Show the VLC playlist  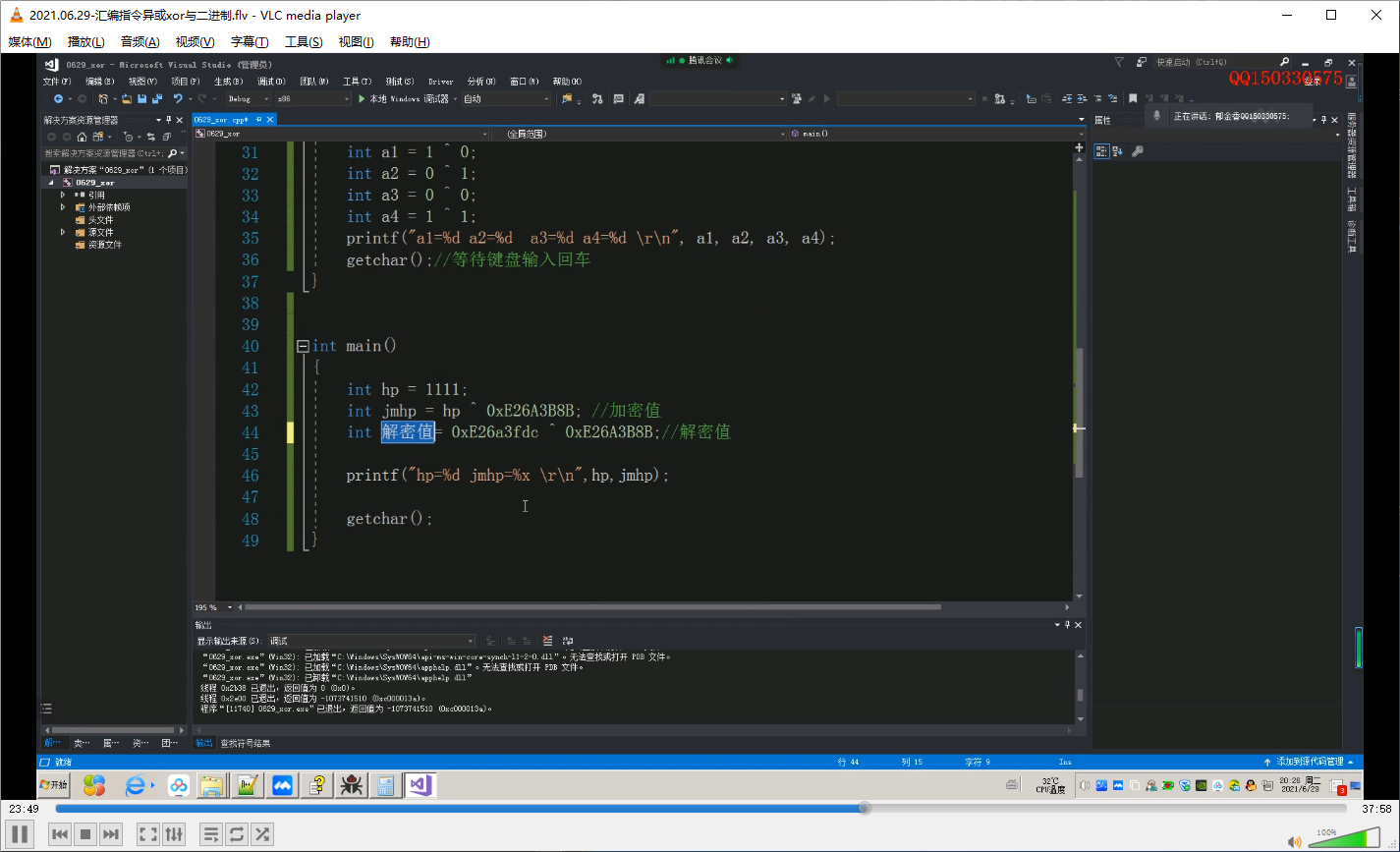[x=211, y=834]
